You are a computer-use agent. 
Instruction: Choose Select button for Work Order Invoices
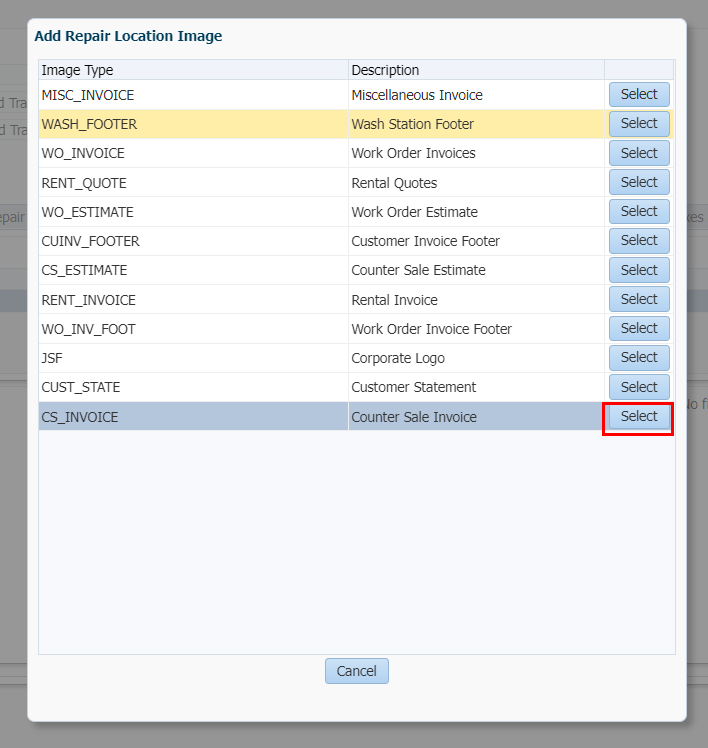pyautogui.click(x=639, y=153)
